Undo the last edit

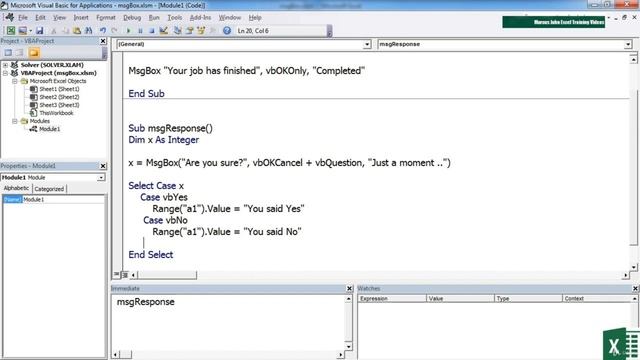pos(102,31)
